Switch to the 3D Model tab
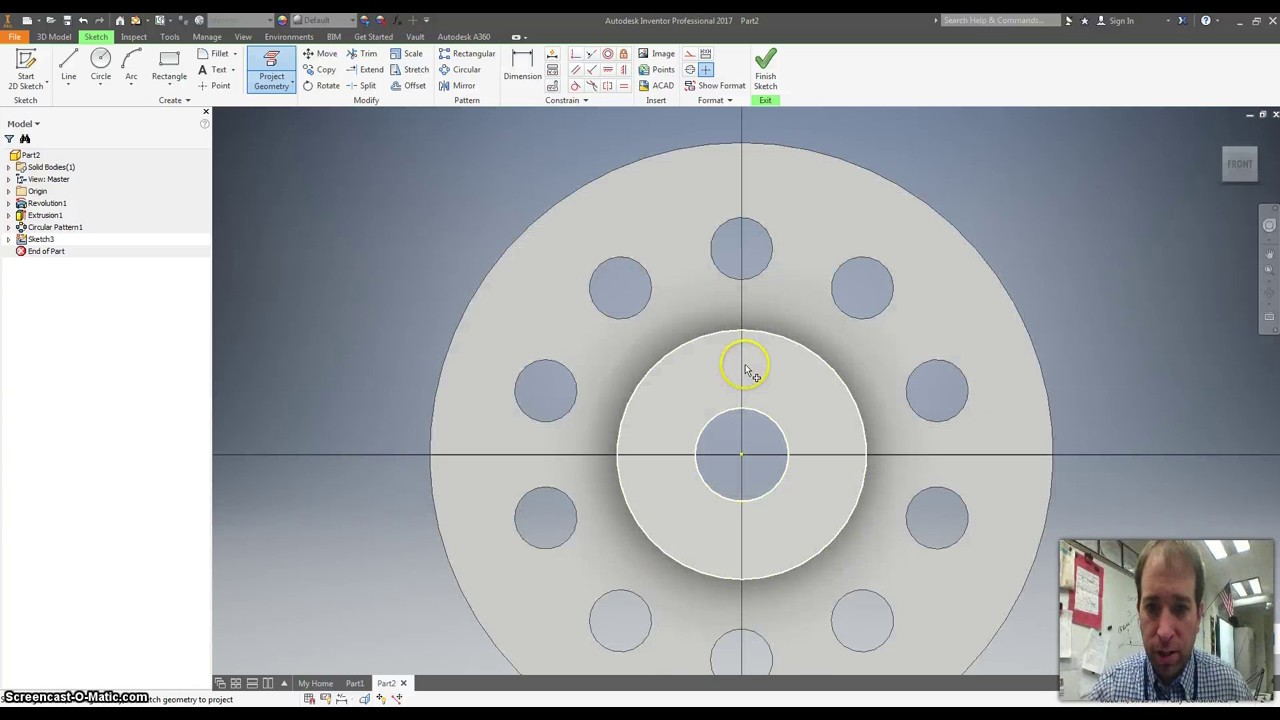Screen dimensions: 1280x720 pyautogui.click(x=54, y=37)
